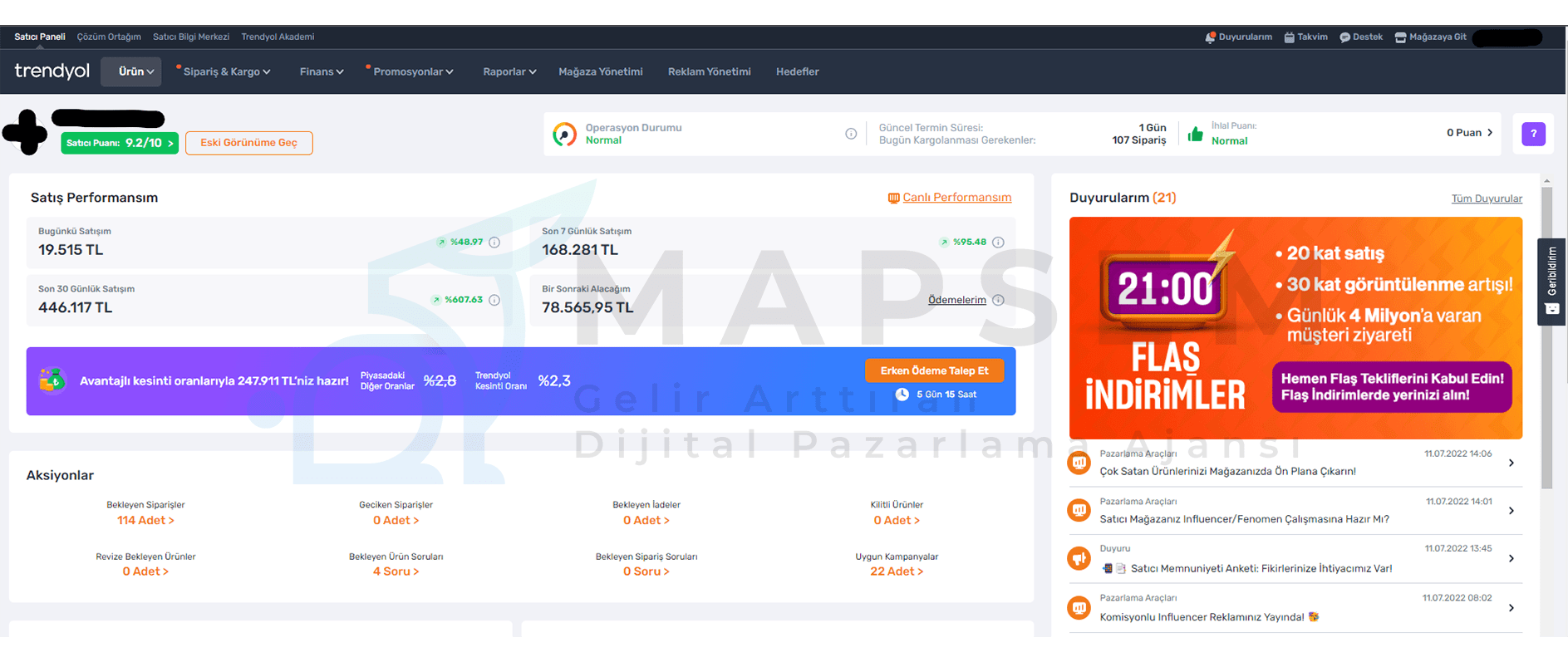Select Çözüm Ortağım tab
This screenshot has width=1568, height=662.
109,37
